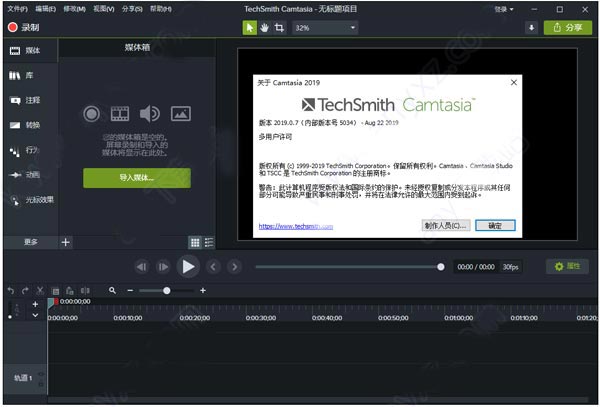Screen dimensions: 600x407
Task: Click the audio speaker icon in media bin
Action: pos(150,114)
